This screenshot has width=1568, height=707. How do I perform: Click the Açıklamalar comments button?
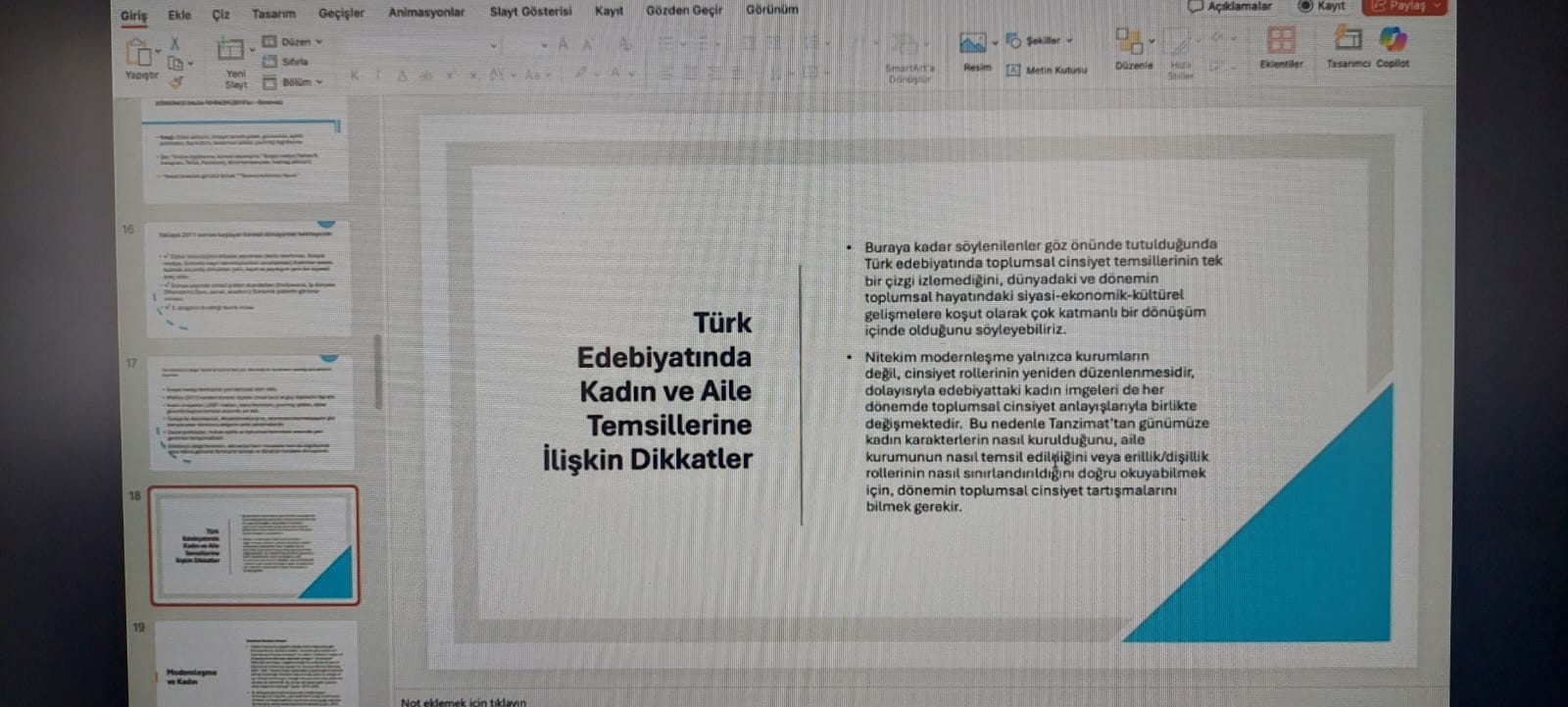pyautogui.click(x=1229, y=7)
